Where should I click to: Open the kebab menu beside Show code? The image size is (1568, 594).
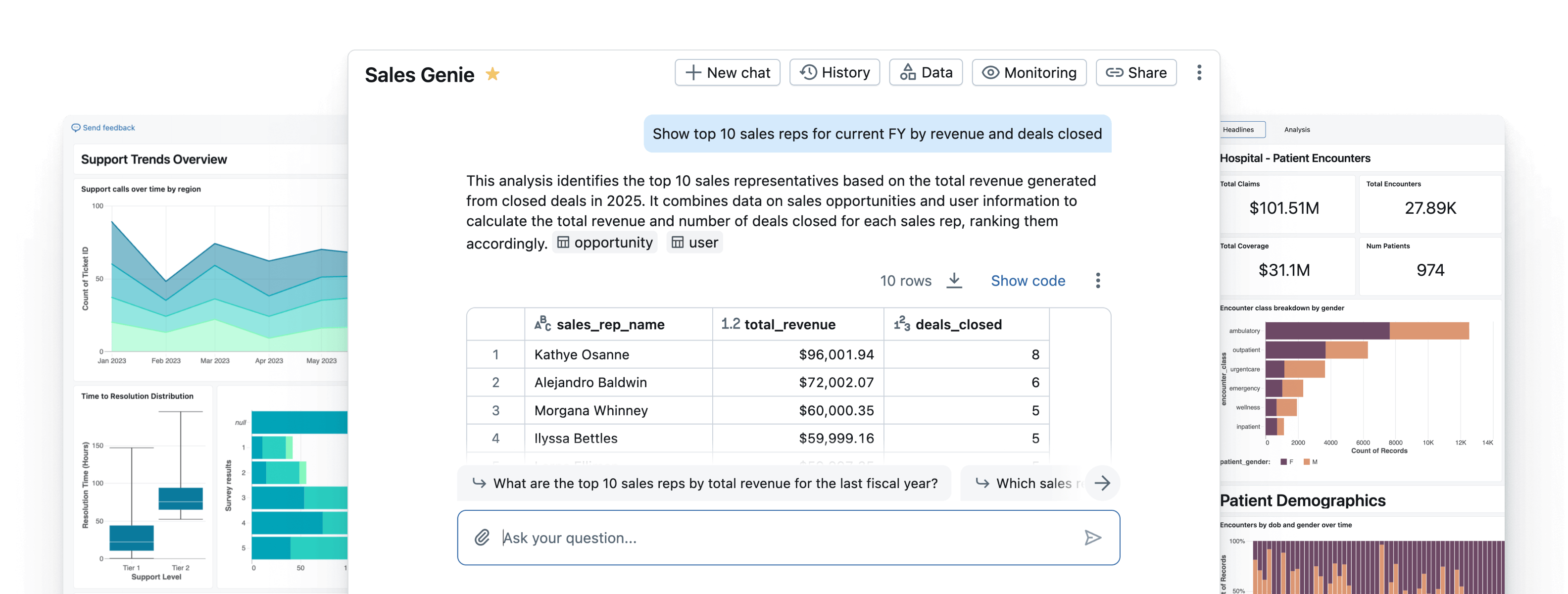pyautogui.click(x=1098, y=281)
